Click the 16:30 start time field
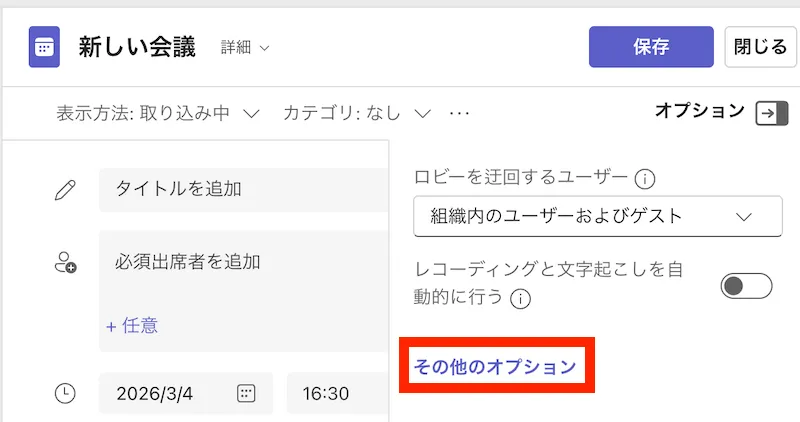 [x=330, y=393]
